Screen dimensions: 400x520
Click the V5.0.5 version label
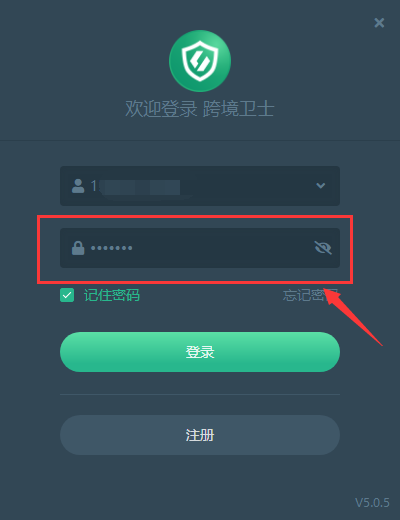point(372,503)
